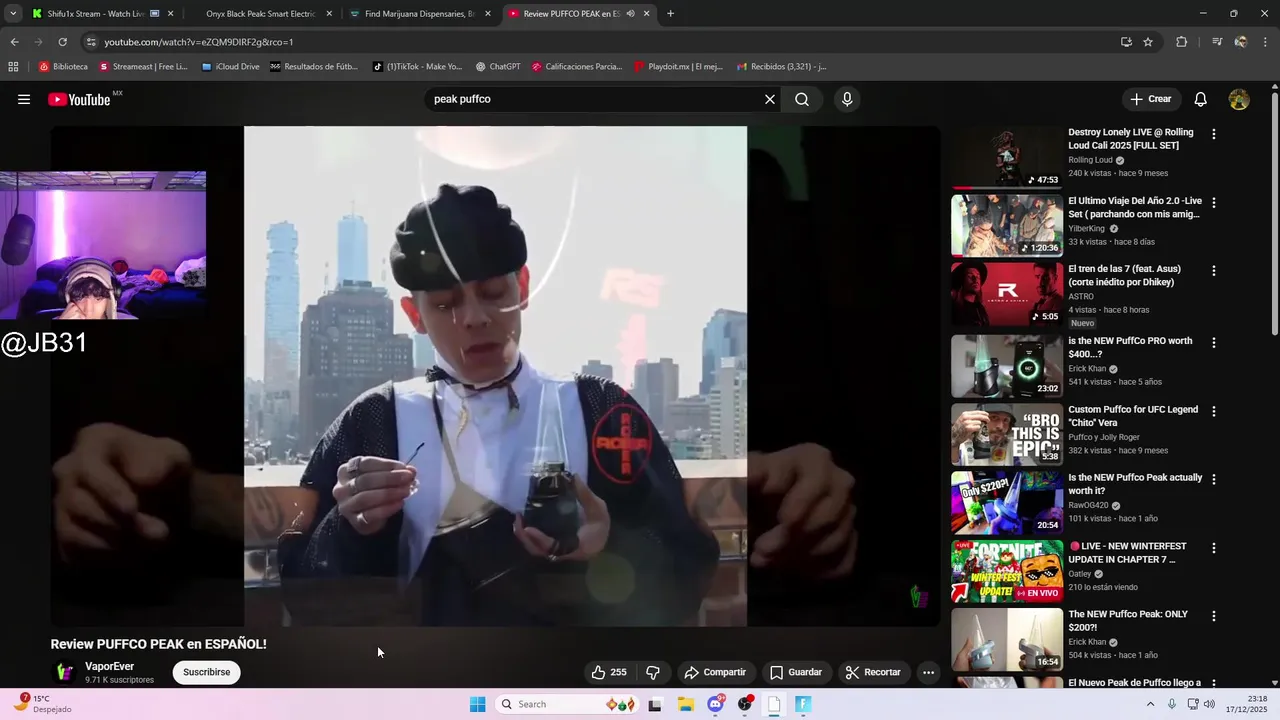This screenshot has width=1280, height=720.
Task: Open Windows Start button
Action: [478, 704]
